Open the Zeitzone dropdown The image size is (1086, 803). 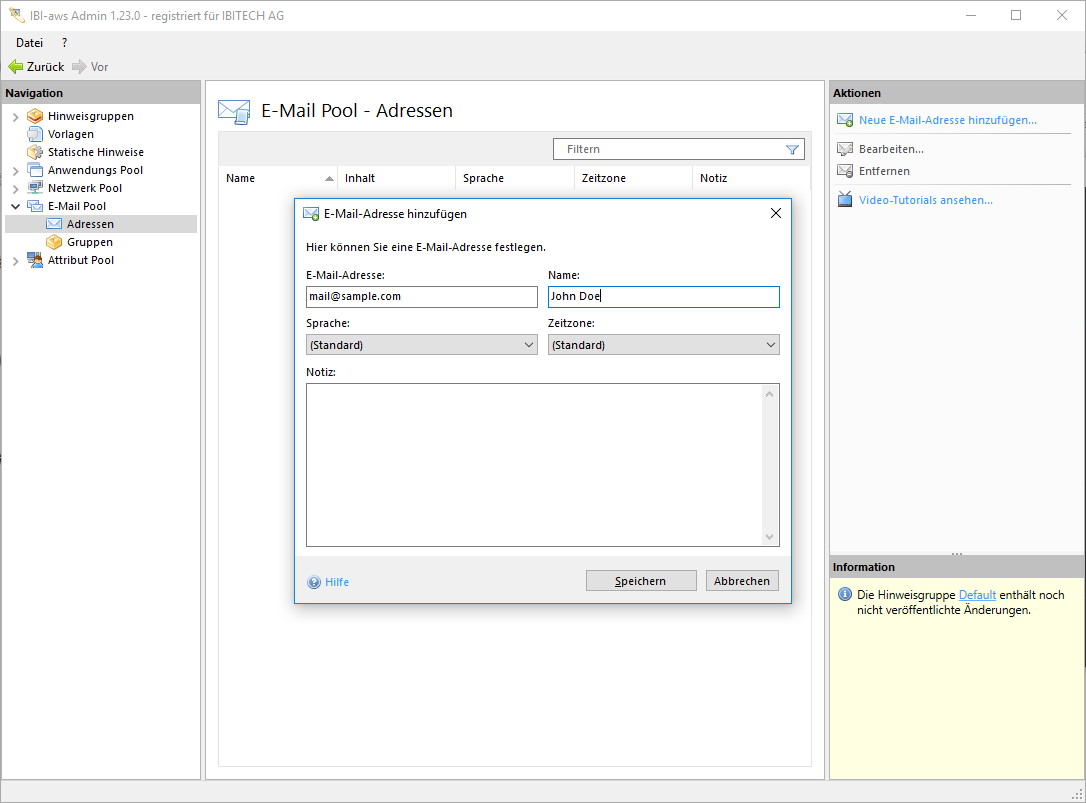[663, 345]
